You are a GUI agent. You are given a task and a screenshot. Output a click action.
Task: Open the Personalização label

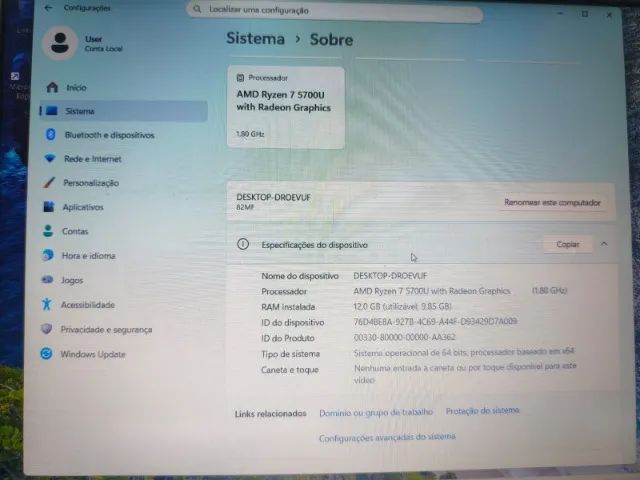point(91,183)
